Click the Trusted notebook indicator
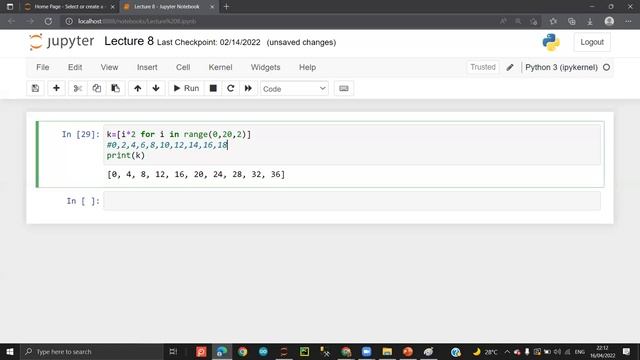The image size is (640, 360). (x=482, y=67)
